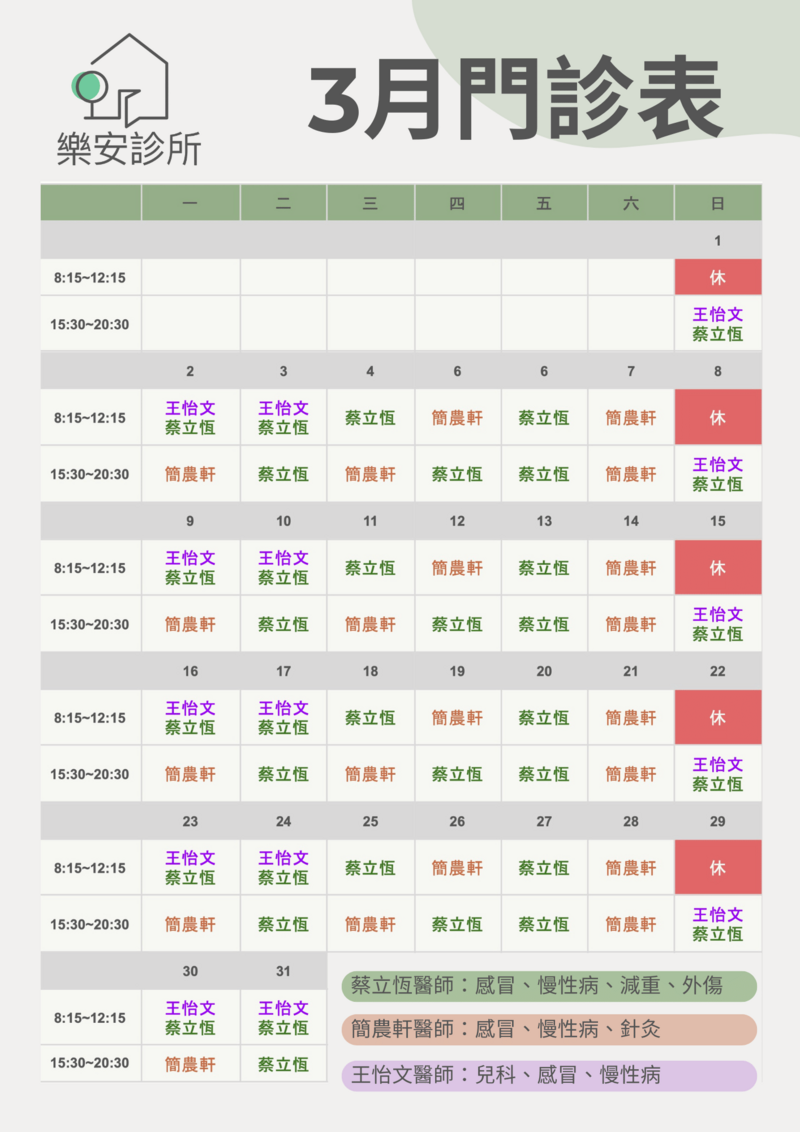Click 王怡文 蔡立恆 in March 1 evening slot
The width and height of the screenshot is (800, 1132).
coord(717,324)
